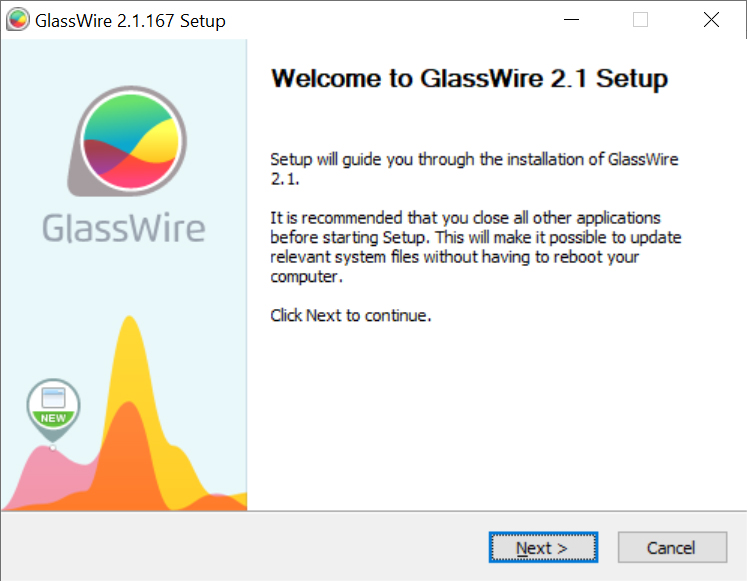Click the greyed-out maximize window button
The width and height of the screenshot is (747, 581).
(x=640, y=20)
